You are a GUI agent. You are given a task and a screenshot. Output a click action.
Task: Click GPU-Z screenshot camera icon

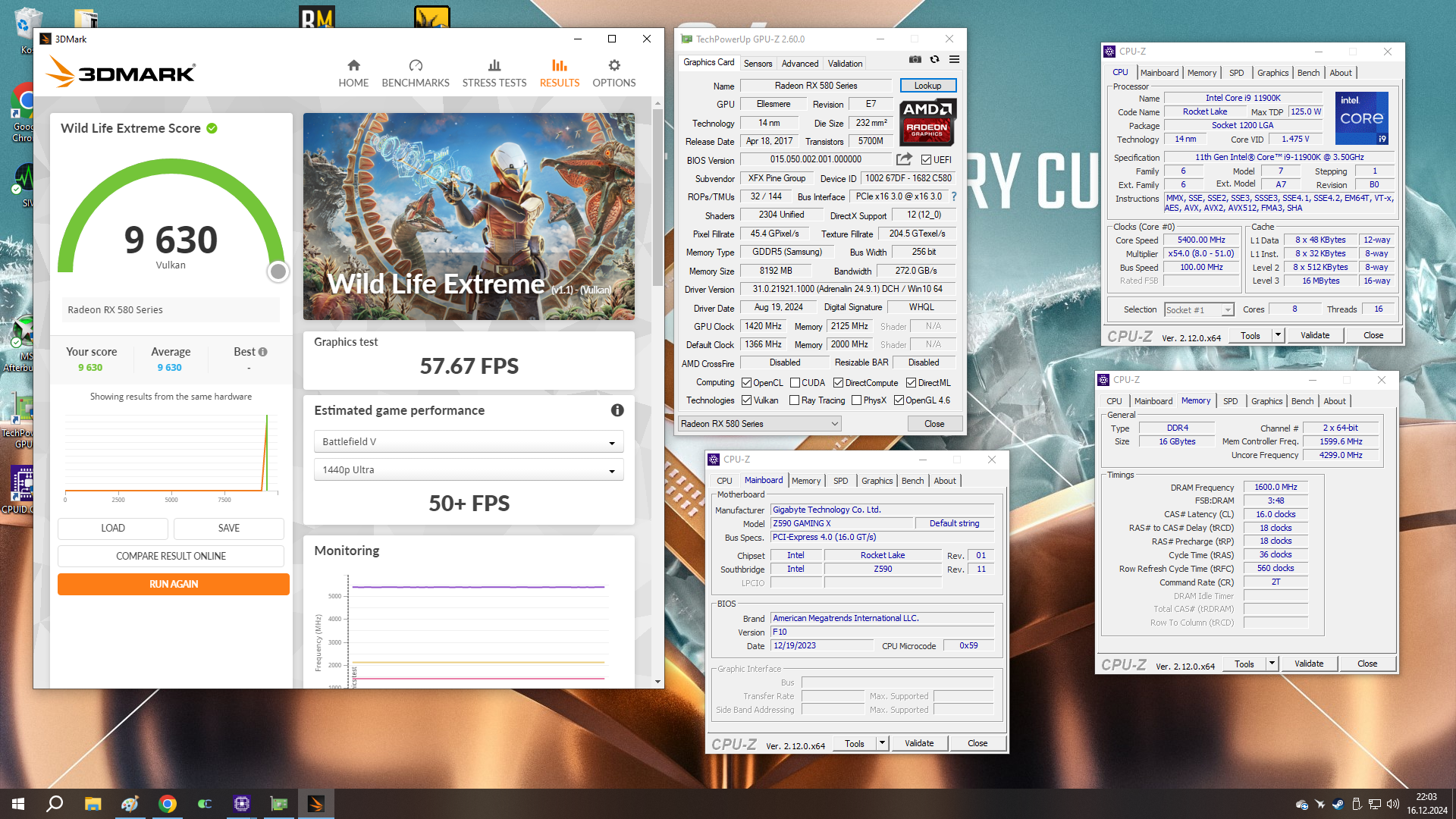(915, 59)
